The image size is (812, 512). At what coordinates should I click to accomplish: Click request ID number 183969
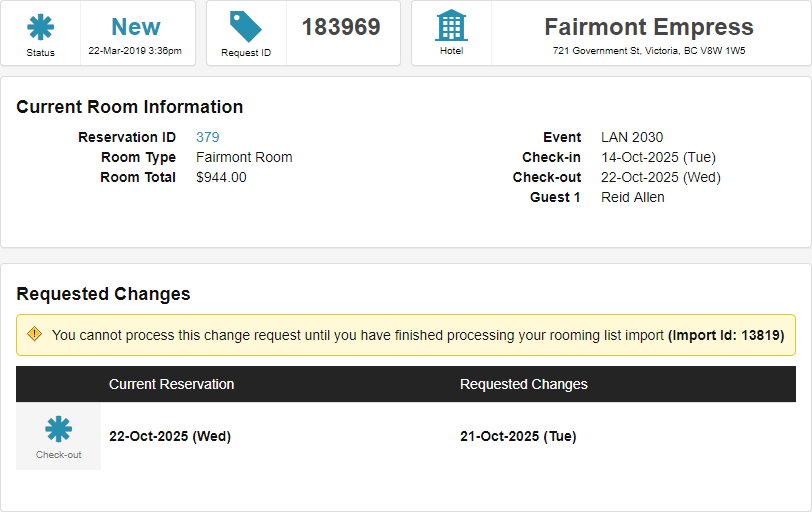(341, 27)
